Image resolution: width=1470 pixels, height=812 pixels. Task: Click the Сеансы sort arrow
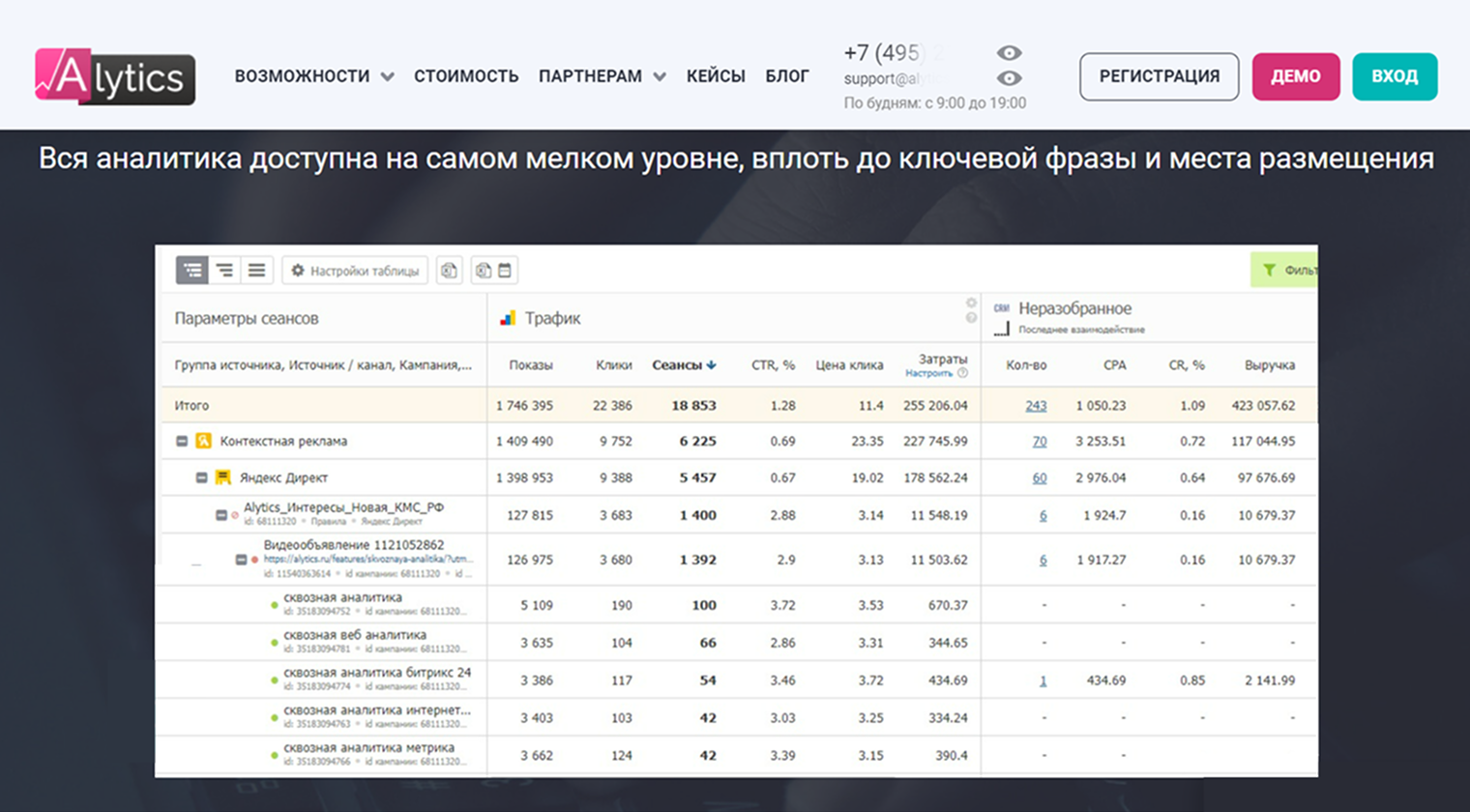tap(712, 365)
